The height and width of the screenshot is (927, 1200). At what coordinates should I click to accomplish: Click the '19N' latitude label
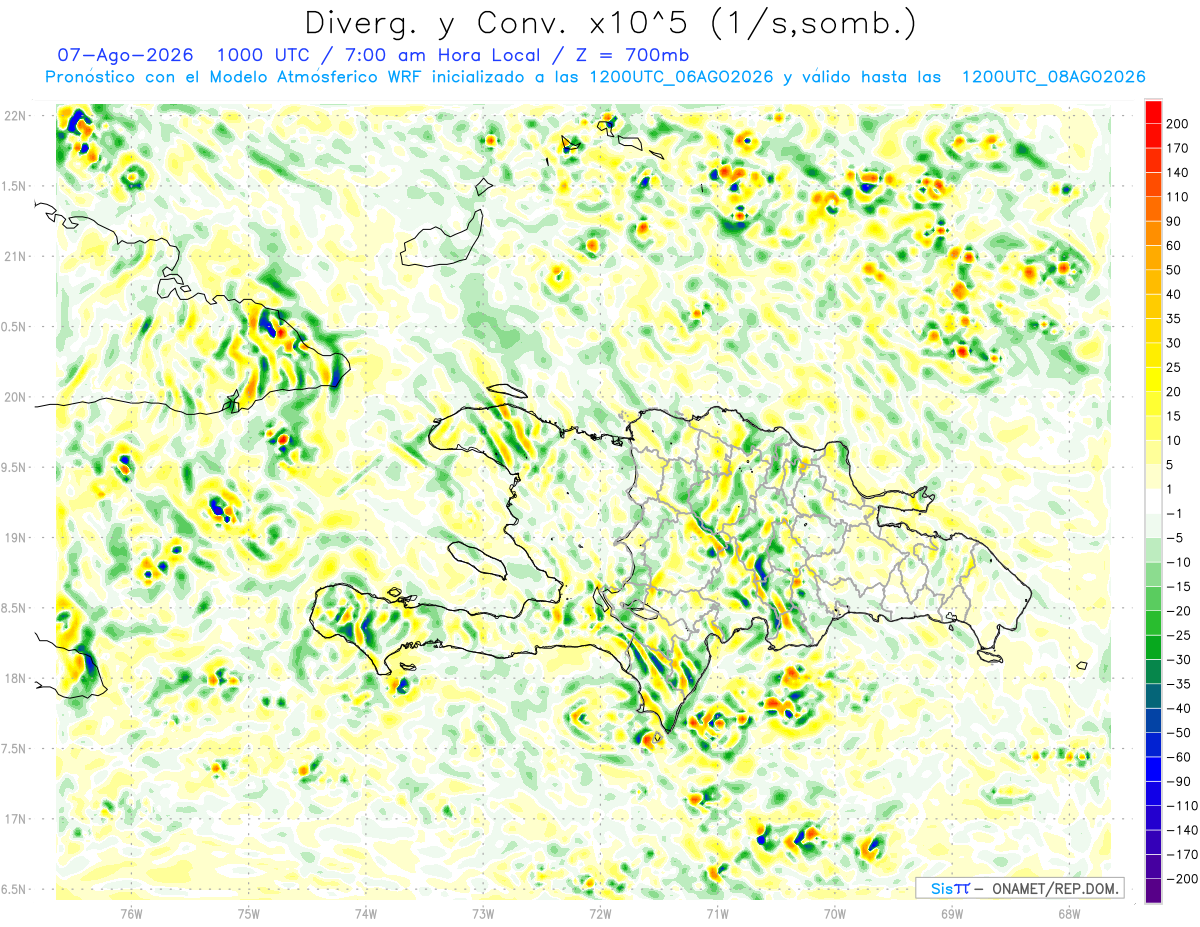pyautogui.click(x=15, y=538)
